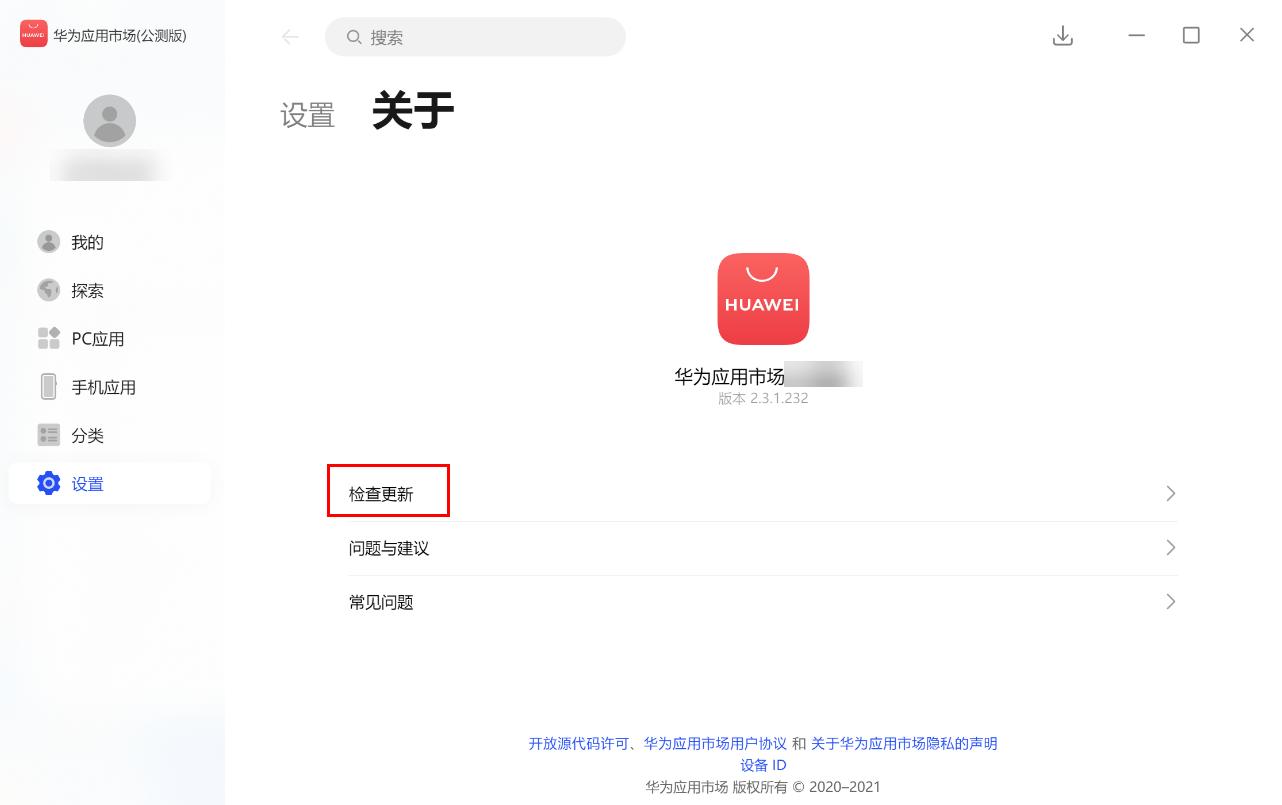This screenshot has width=1282, height=805.
Task: Open 开放源代码许可 link
Action: point(579,743)
